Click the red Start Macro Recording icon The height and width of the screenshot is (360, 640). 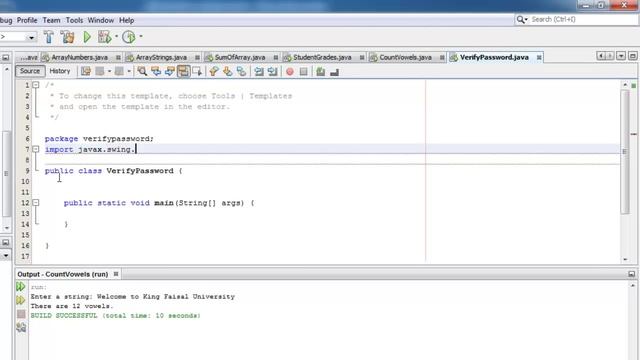[290, 72]
